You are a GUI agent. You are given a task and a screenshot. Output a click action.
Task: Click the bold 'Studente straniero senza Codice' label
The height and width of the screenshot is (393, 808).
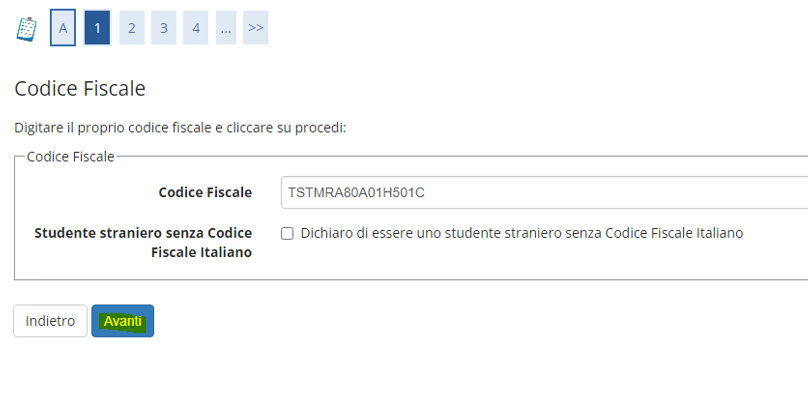143,233
